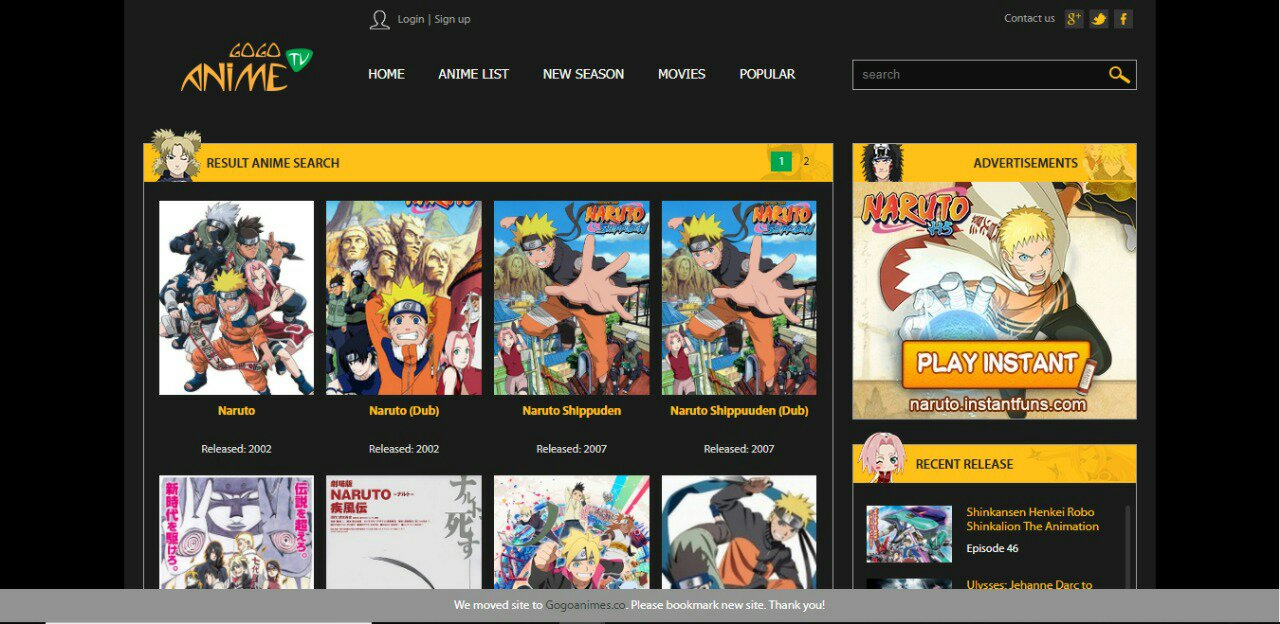The height and width of the screenshot is (624, 1280).
Task: Open the Shinkansen Henkei Robo Shinkalion thumbnail
Action: [x=909, y=534]
